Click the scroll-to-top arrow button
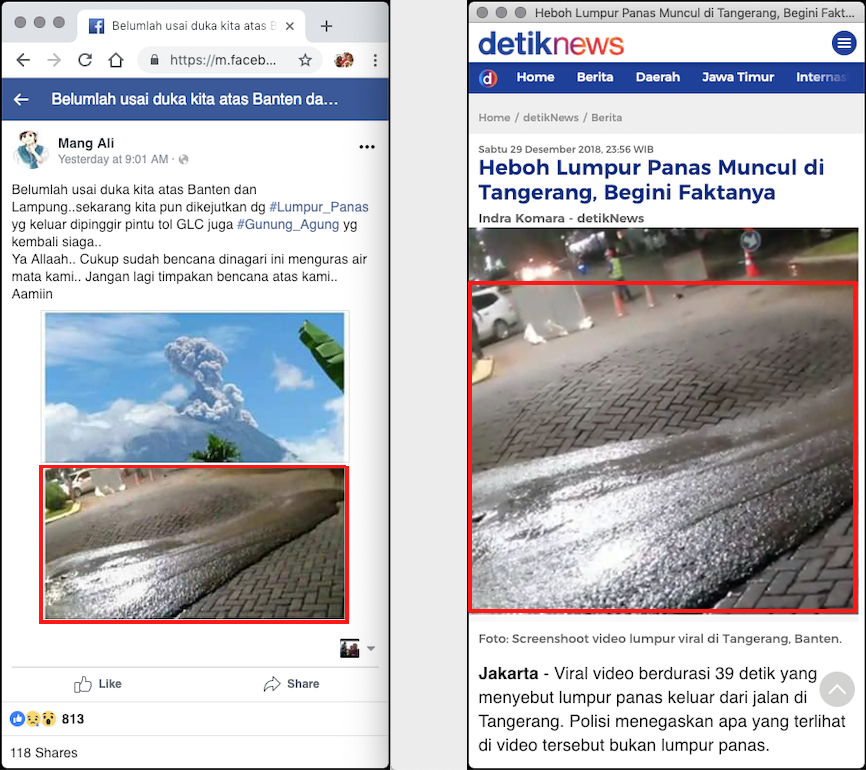Image resolution: width=866 pixels, height=770 pixels. click(837, 690)
